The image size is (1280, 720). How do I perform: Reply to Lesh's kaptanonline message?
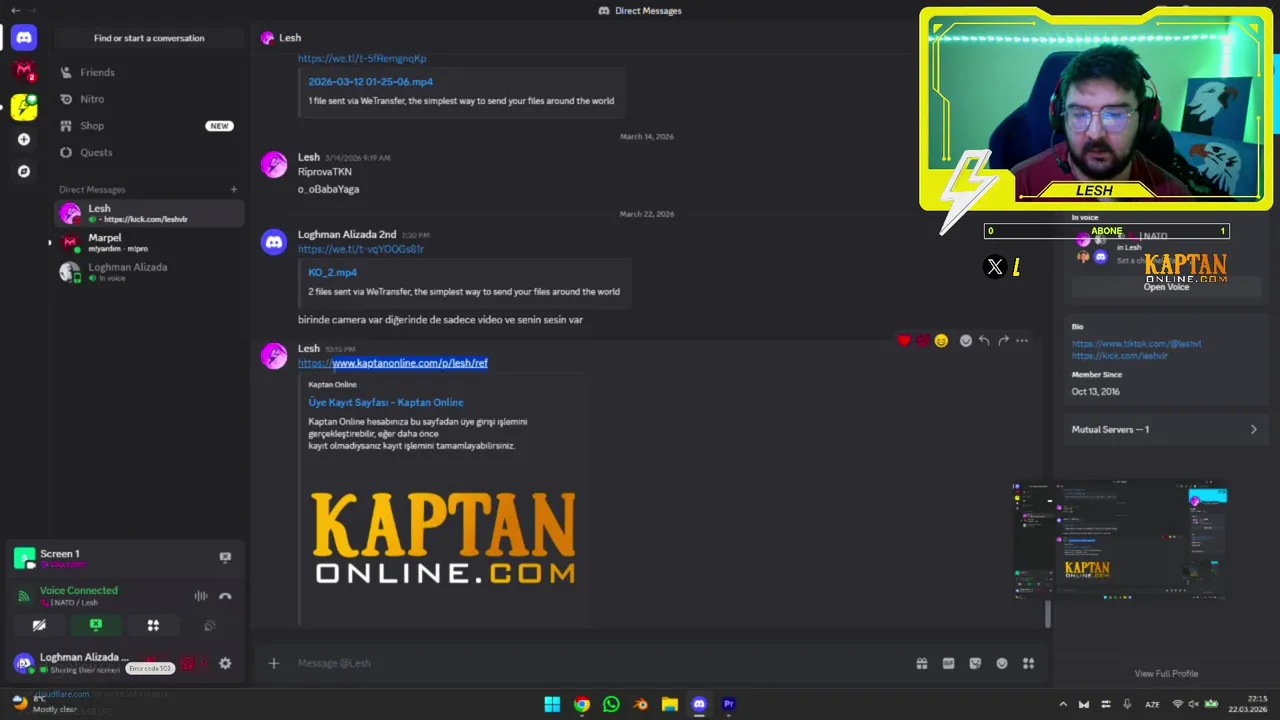point(984,341)
